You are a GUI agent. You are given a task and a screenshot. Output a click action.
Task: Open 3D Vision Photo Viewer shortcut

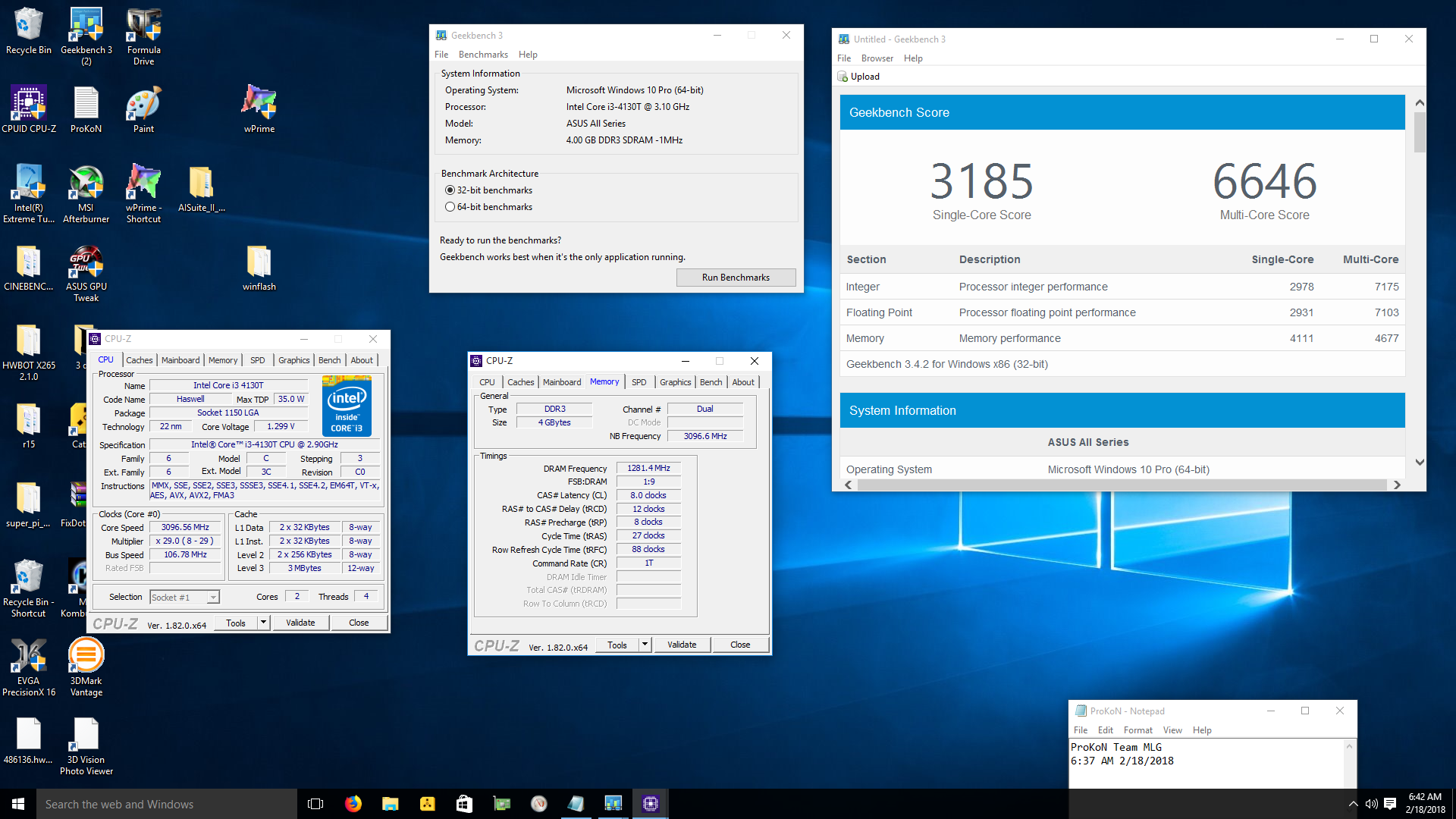[x=86, y=746]
